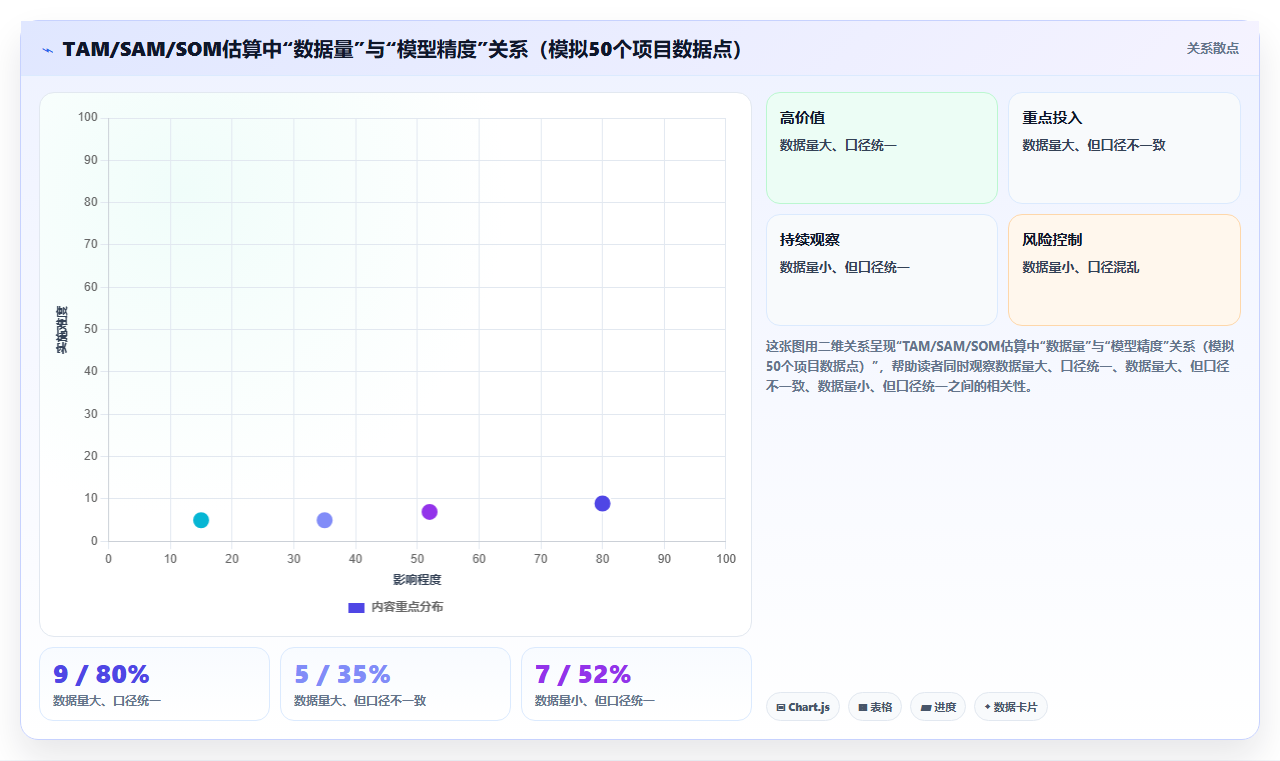The image size is (1280, 761).
Task: Click the Chart.js tag
Action: (x=803, y=707)
